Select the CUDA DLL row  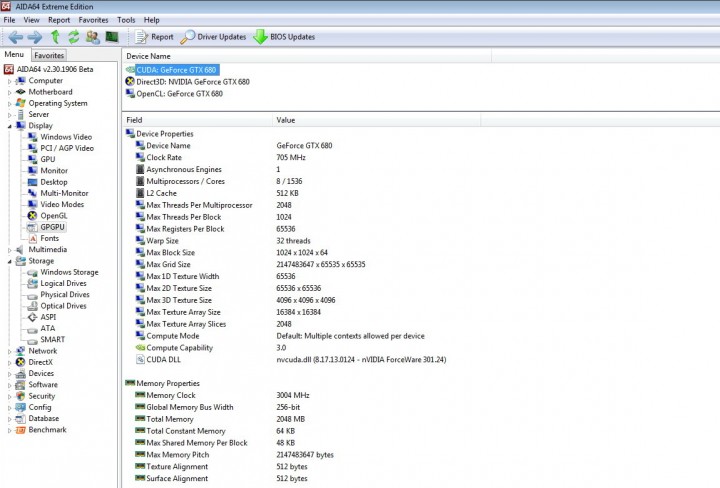tap(163, 359)
